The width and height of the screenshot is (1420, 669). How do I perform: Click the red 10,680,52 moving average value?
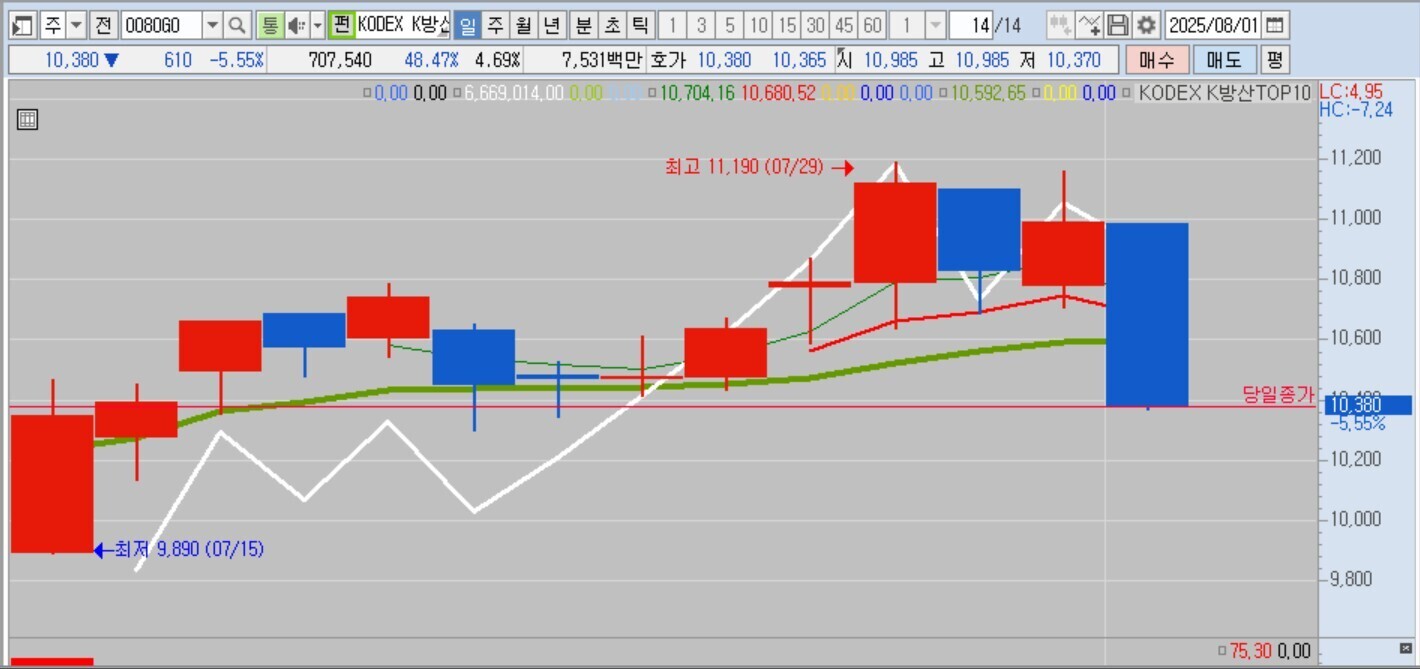(x=777, y=94)
